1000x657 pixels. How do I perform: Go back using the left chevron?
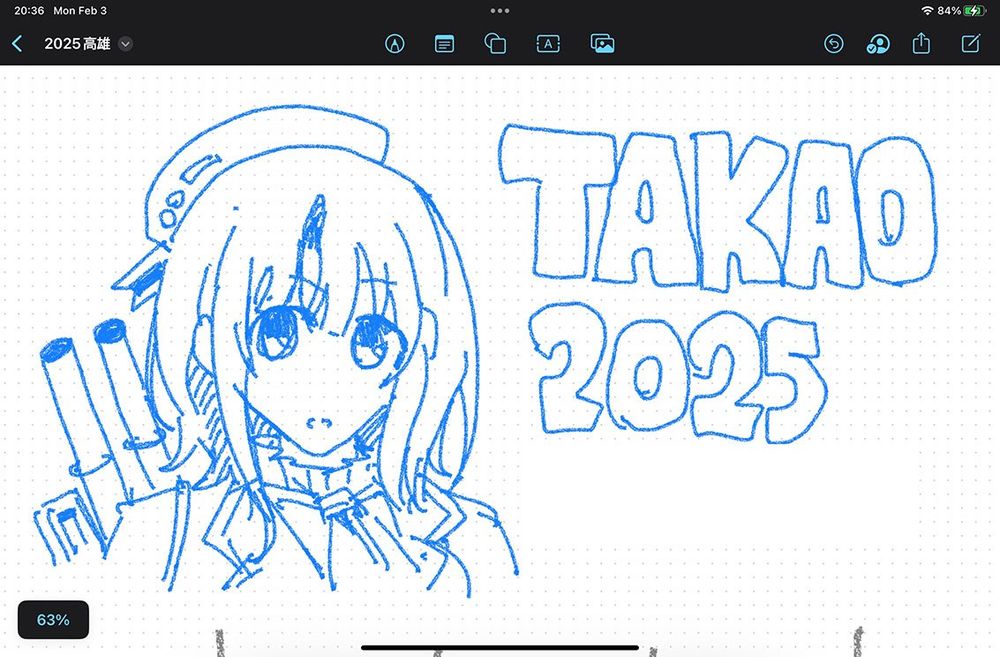17,43
